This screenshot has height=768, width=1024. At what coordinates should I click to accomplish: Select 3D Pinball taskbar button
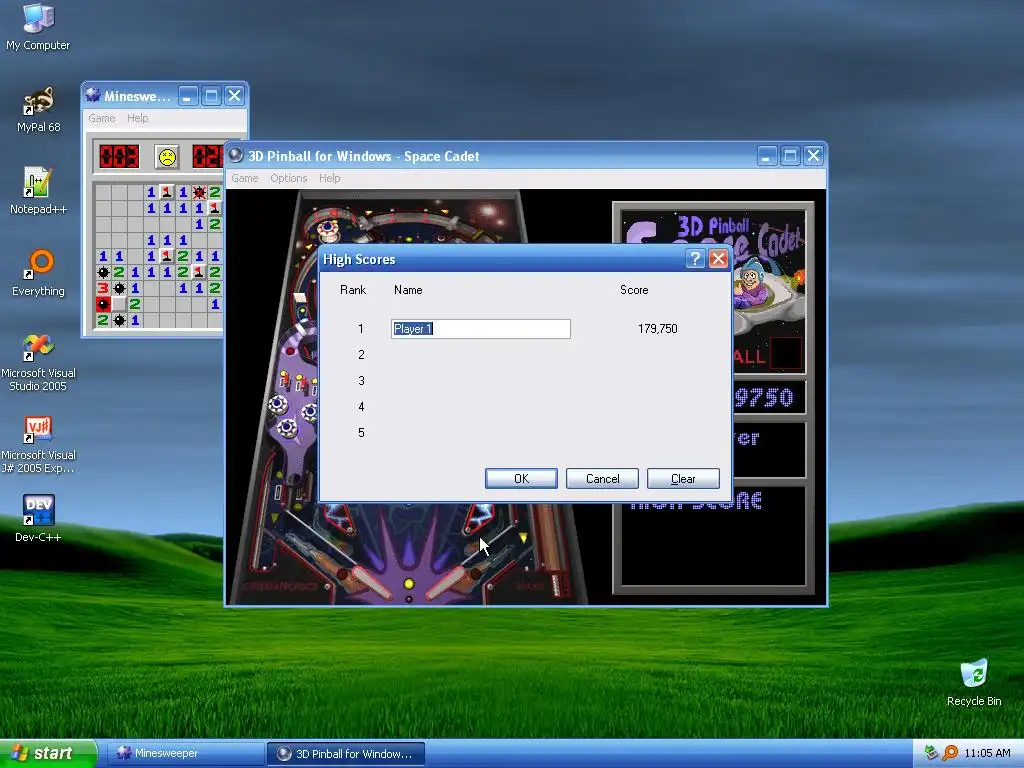tap(346, 753)
